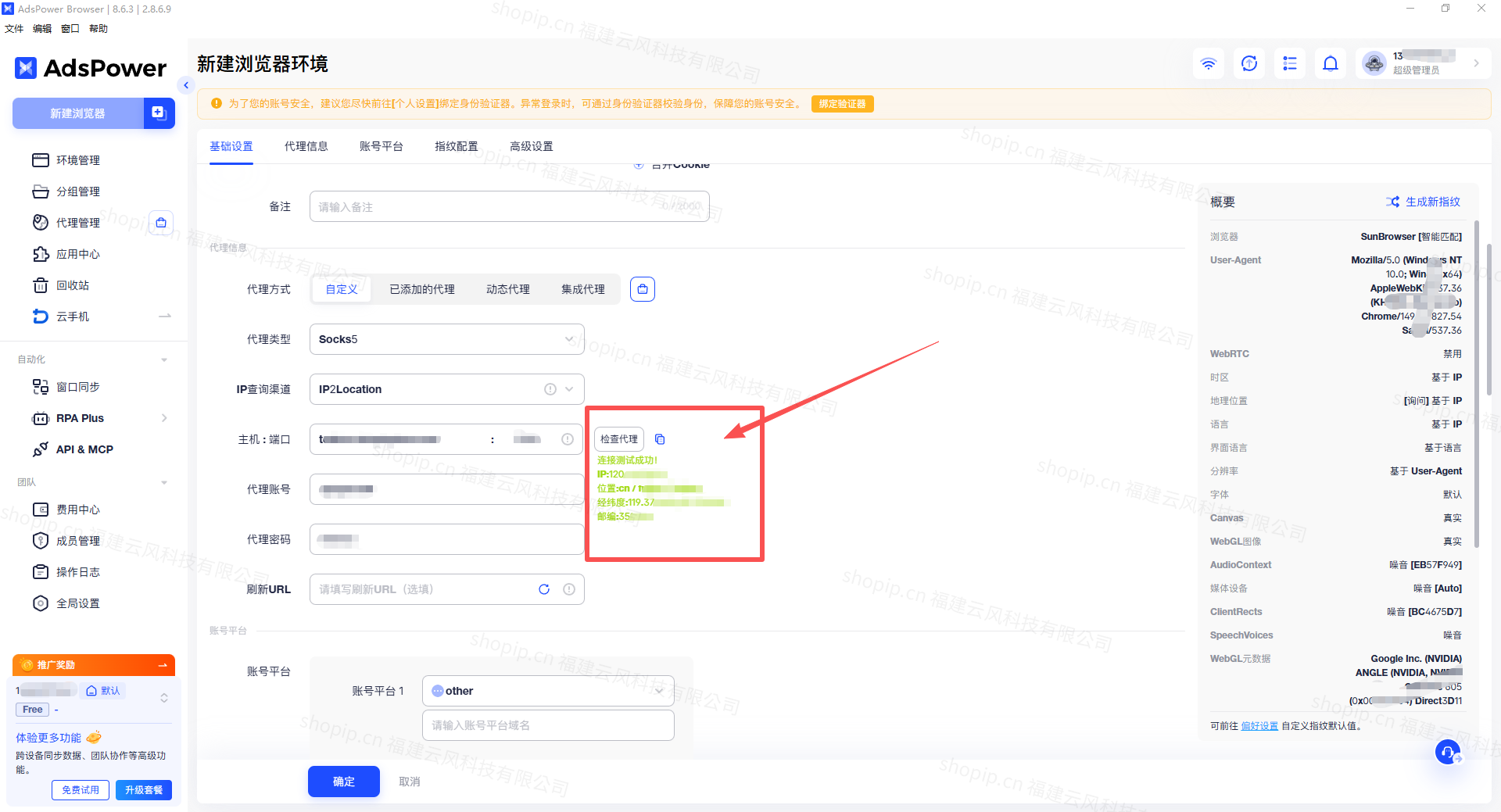1501x812 pixels.
Task: Open the network Wi-Fi status icon
Action: pyautogui.click(x=1209, y=63)
